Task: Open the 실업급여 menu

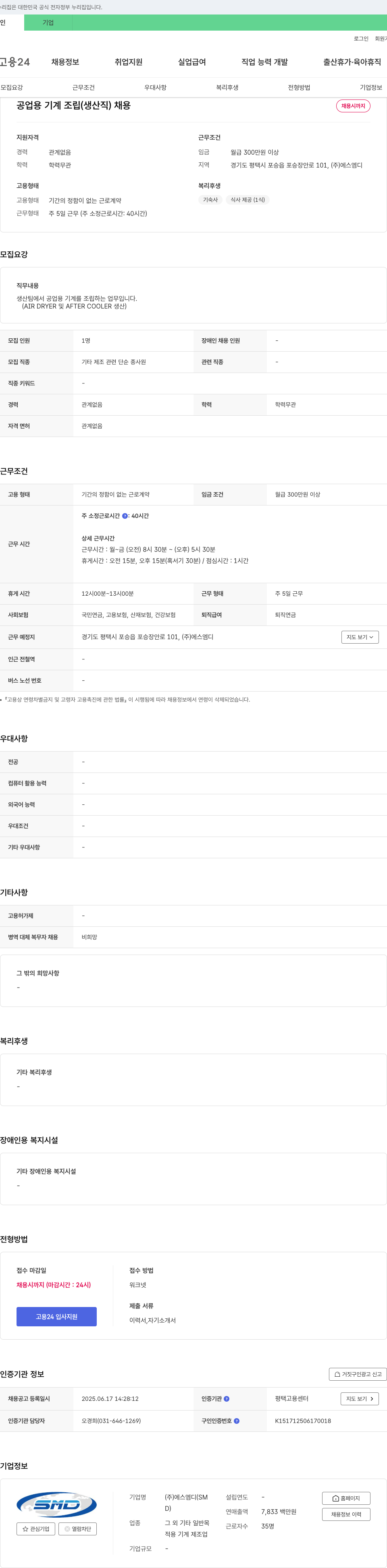Action: [192, 62]
